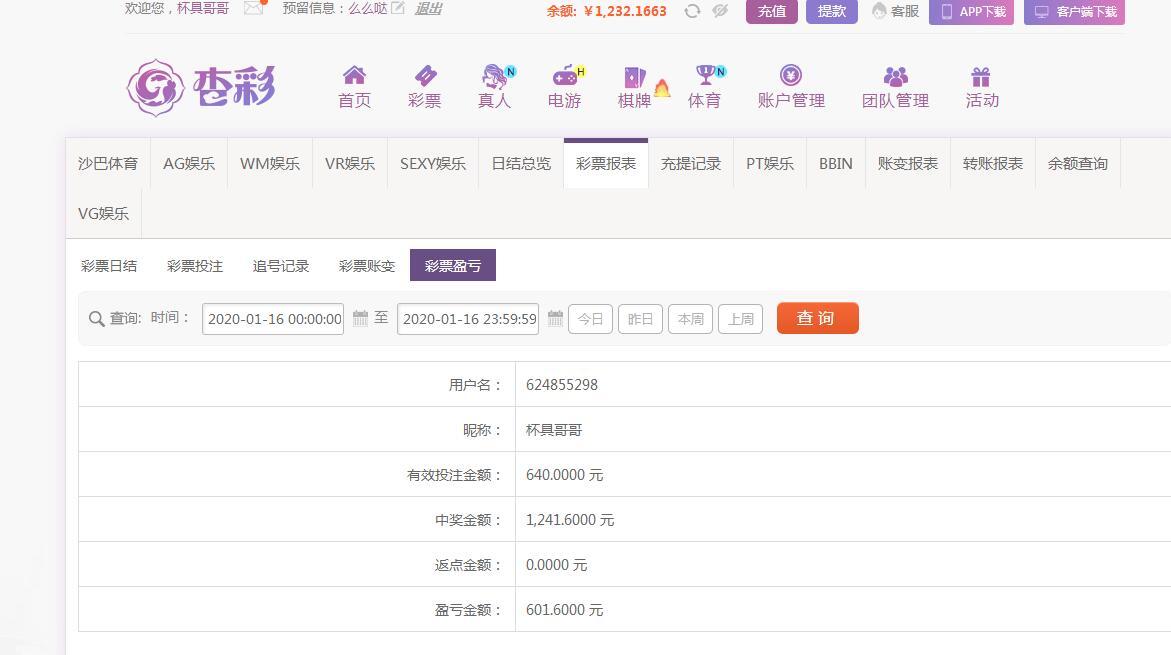The width and height of the screenshot is (1171, 655).
Task: Open the 活动 gift icon
Action: tap(981, 76)
